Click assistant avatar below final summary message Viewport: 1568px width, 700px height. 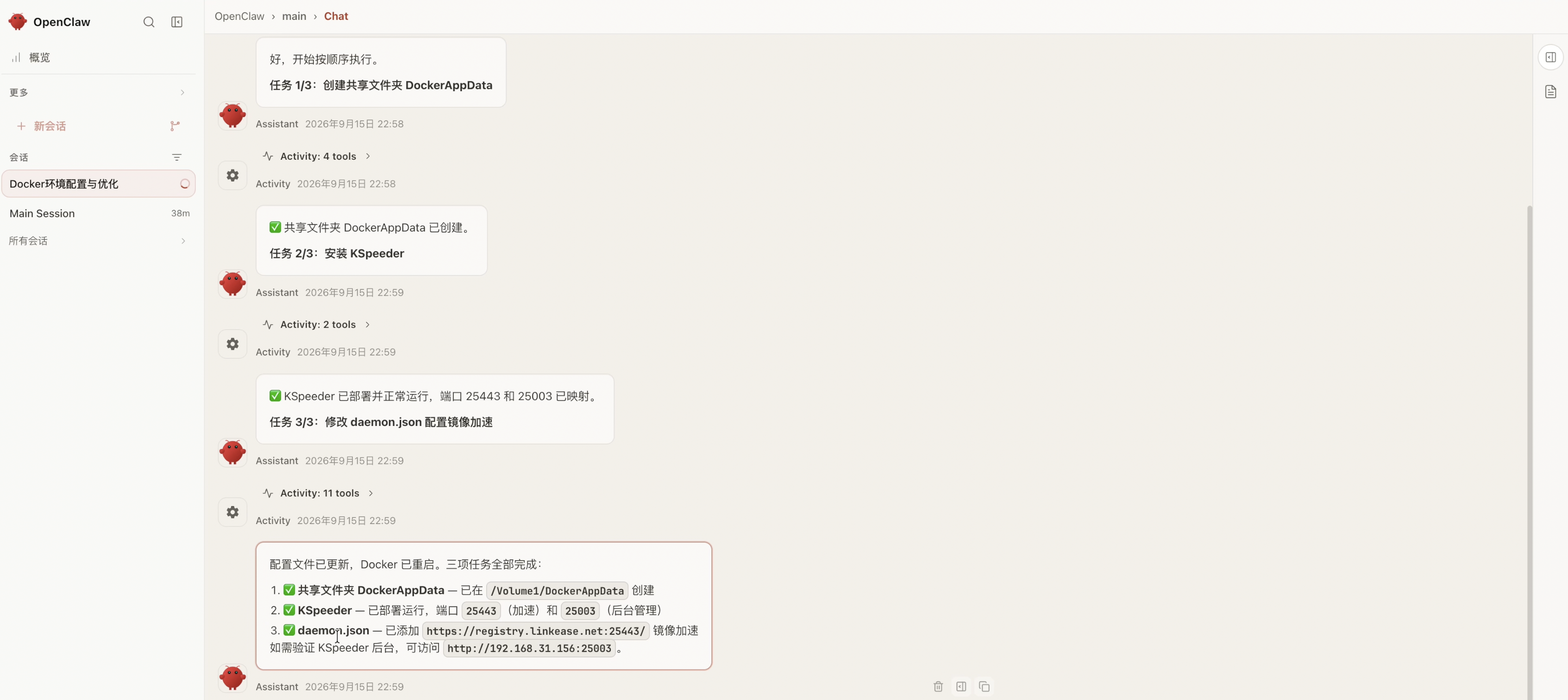pyautogui.click(x=232, y=678)
